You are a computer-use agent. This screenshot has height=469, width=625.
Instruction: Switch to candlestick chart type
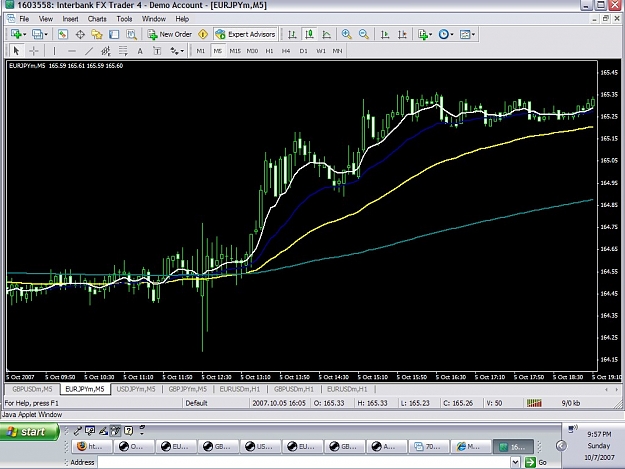[309, 34]
